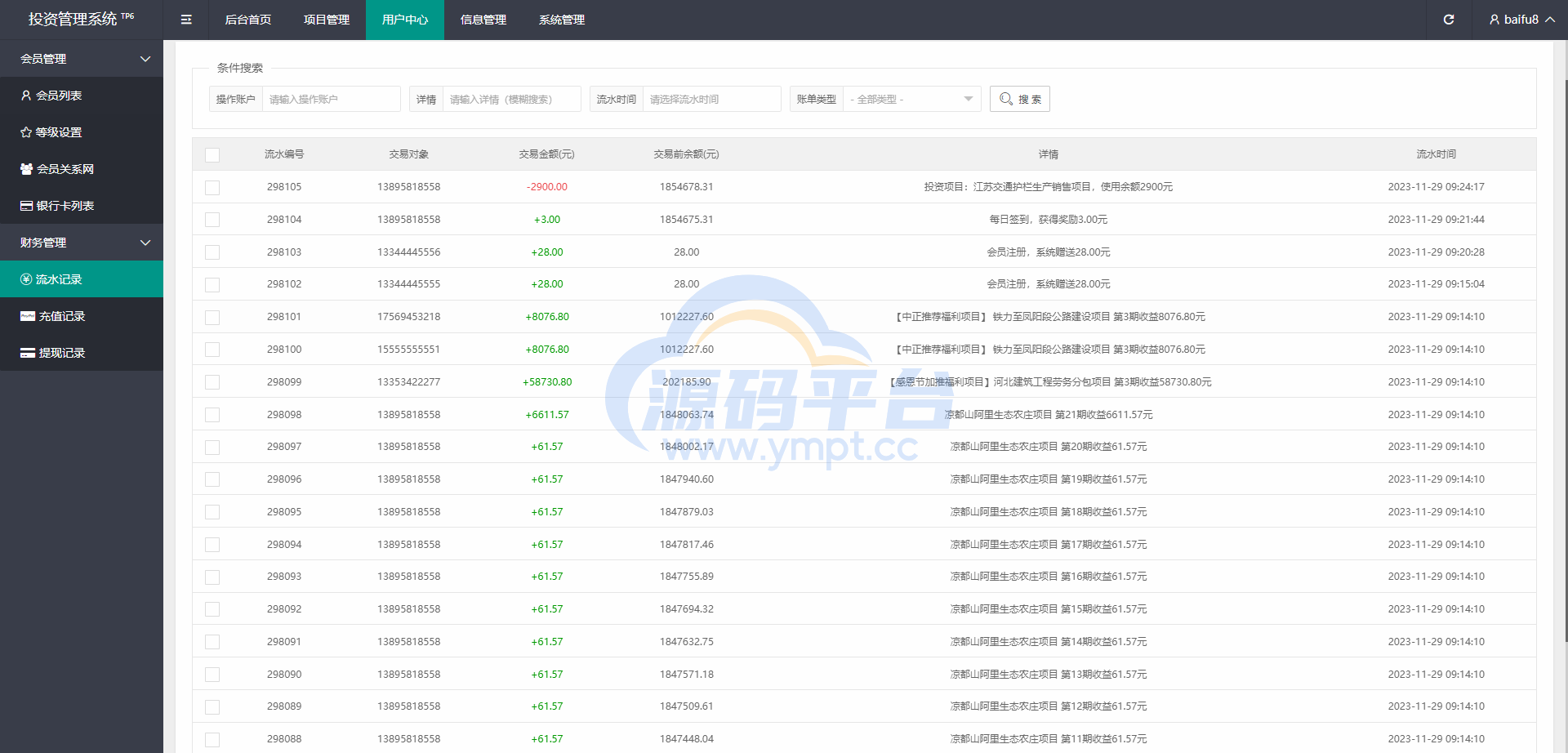
Task: Click the 充值记录 icon
Action: point(28,316)
